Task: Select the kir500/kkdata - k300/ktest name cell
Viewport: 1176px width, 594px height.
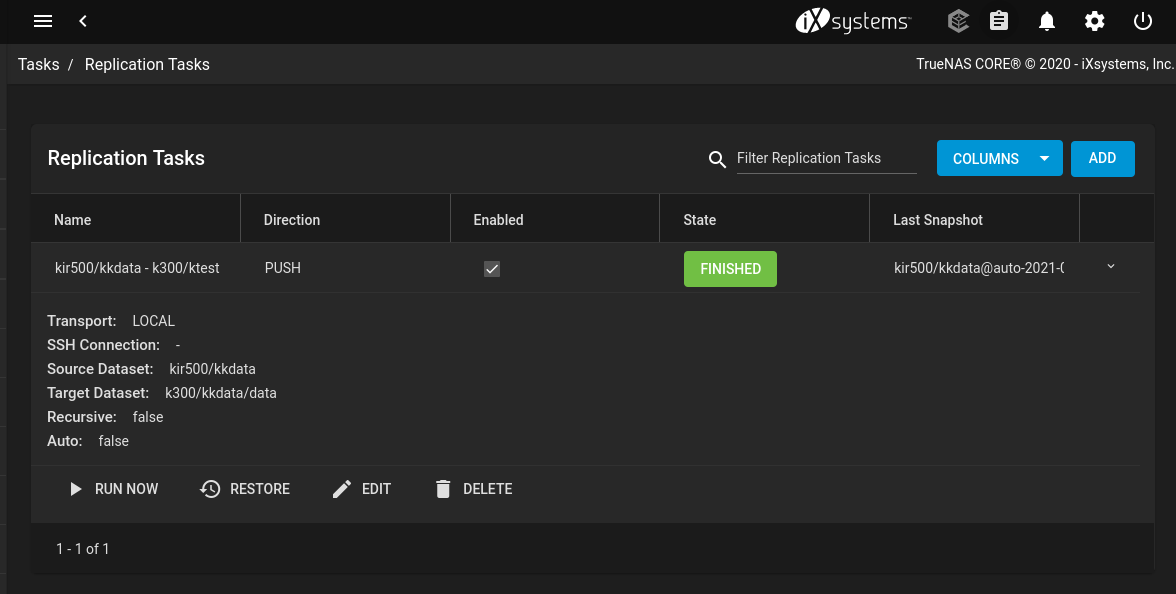Action: (x=137, y=268)
